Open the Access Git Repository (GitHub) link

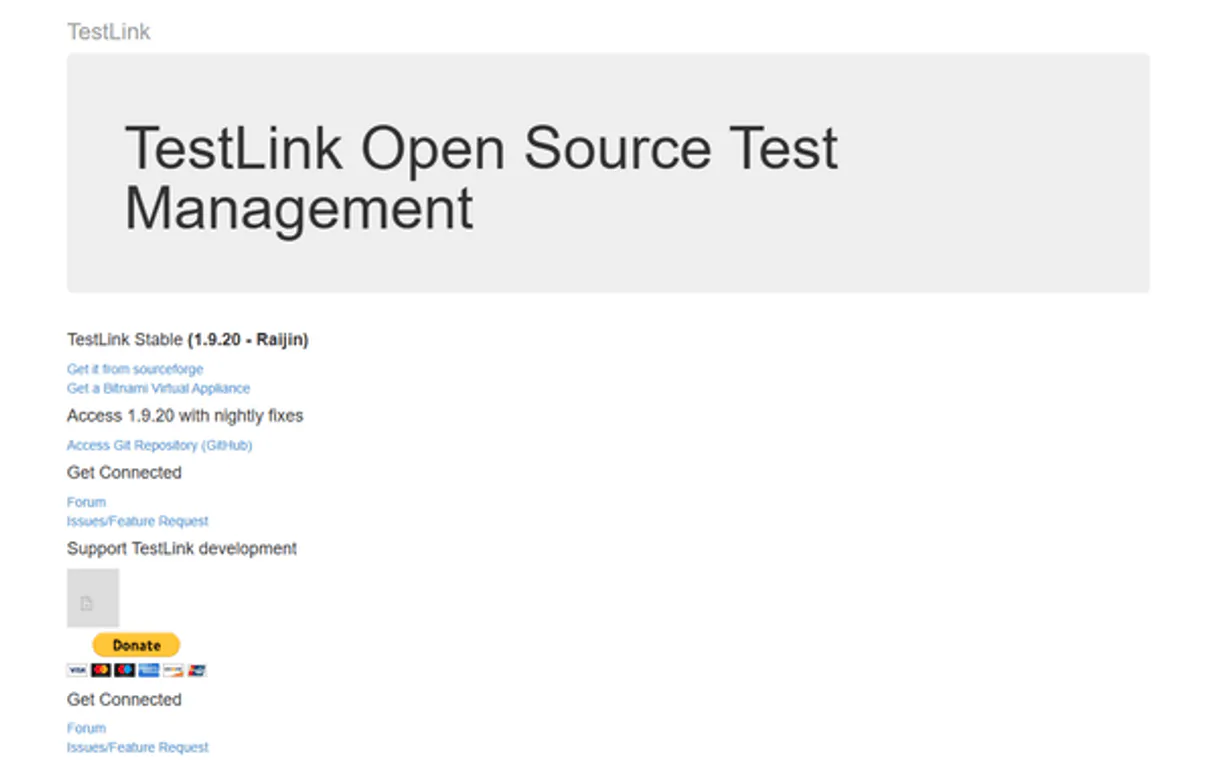click(x=159, y=445)
